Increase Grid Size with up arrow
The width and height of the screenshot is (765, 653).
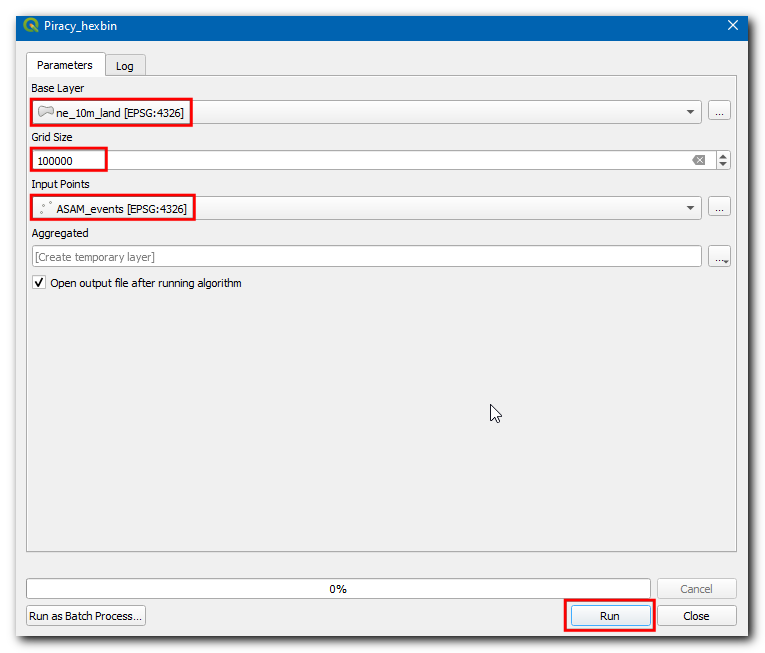coord(723,156)
